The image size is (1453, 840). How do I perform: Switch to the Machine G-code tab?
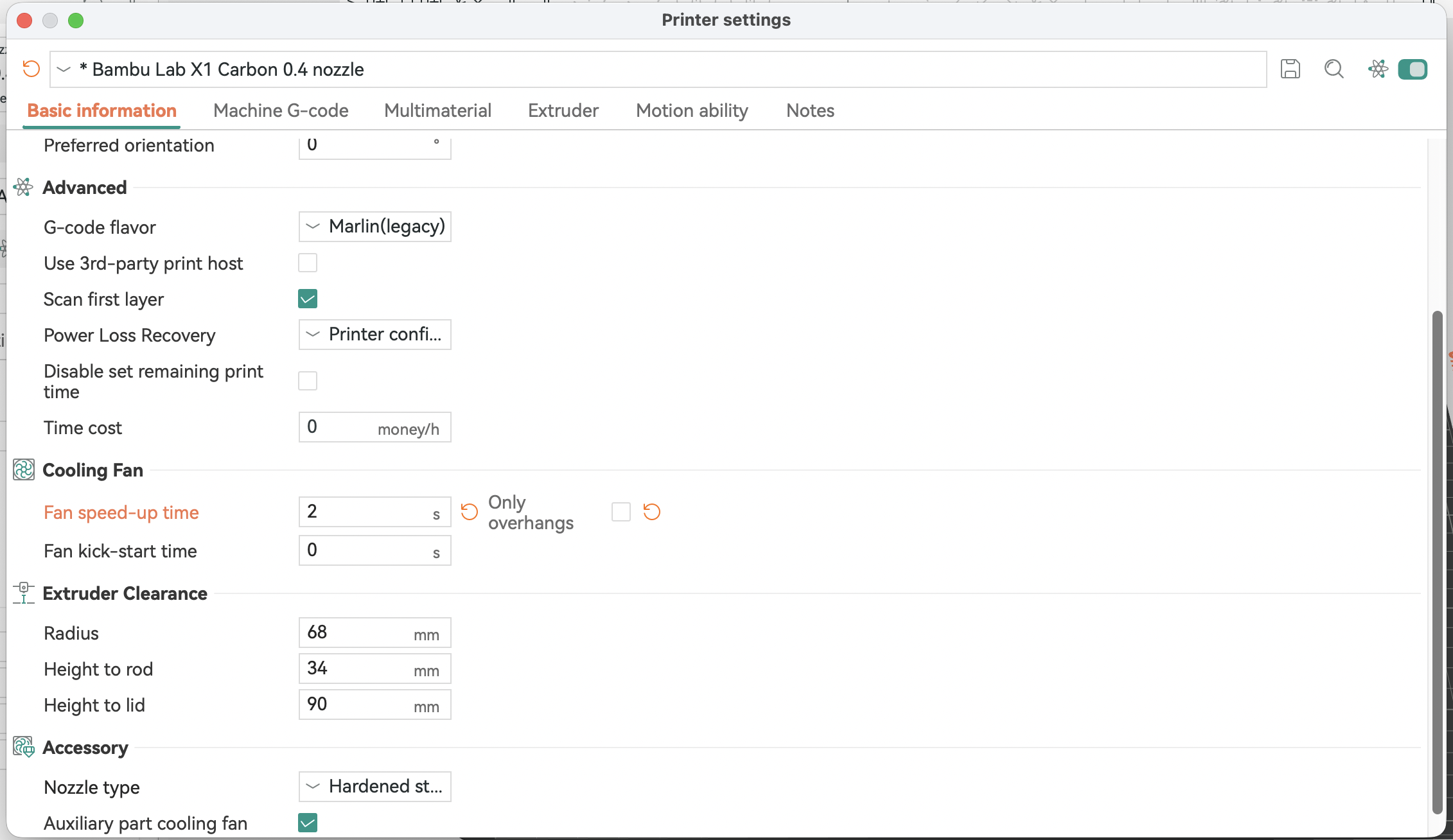(x=281, y=110)
